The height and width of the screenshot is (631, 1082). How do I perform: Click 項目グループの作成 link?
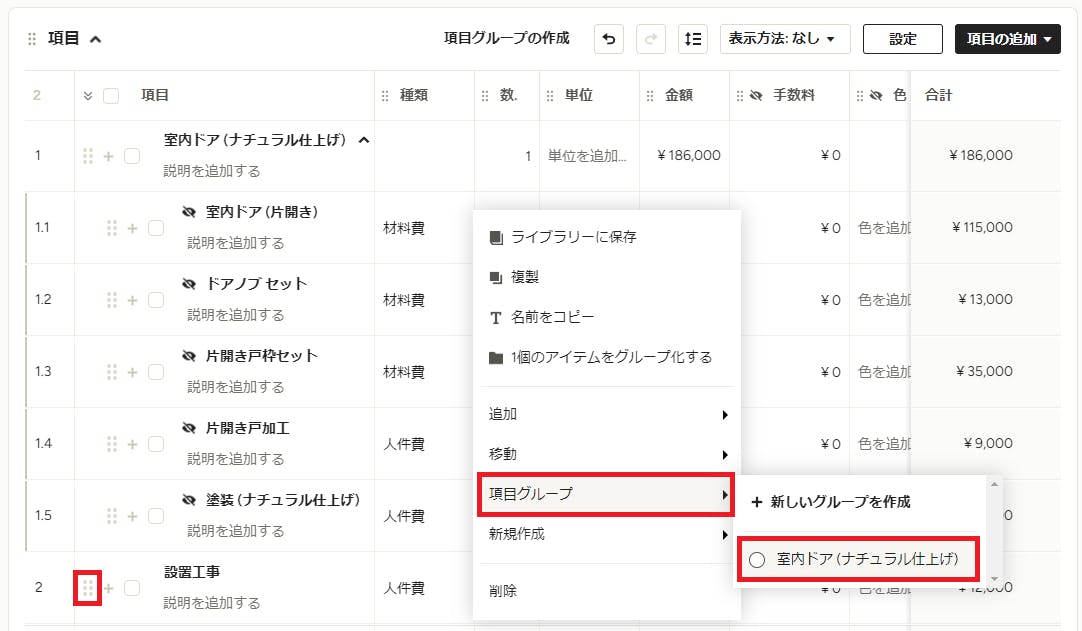click(x=506, y=38)
